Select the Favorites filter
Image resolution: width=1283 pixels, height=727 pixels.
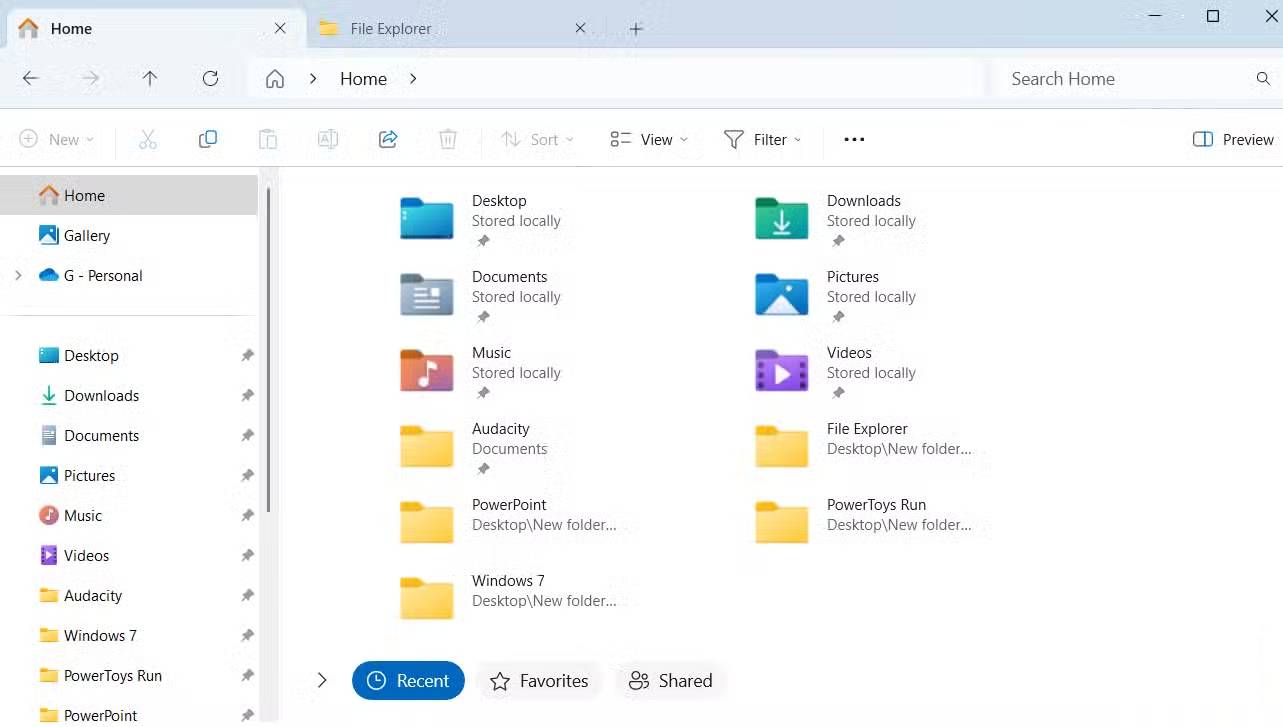point(539,681)
